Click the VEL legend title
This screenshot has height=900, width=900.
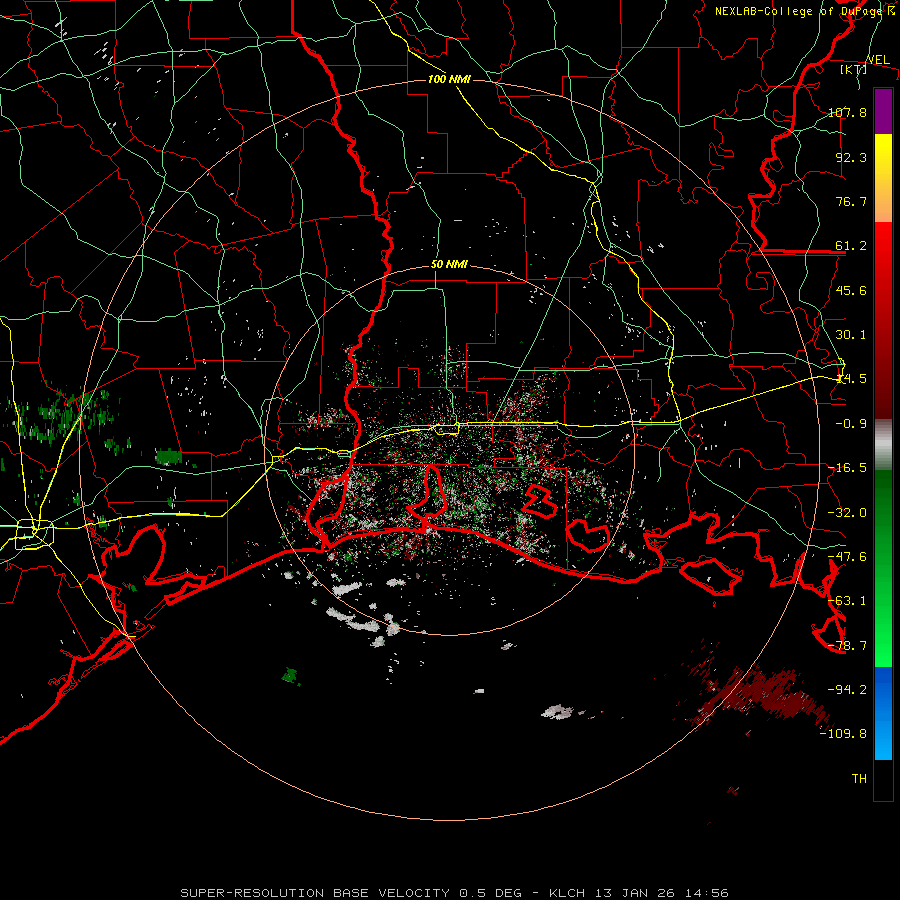click(x=878, y=60)
